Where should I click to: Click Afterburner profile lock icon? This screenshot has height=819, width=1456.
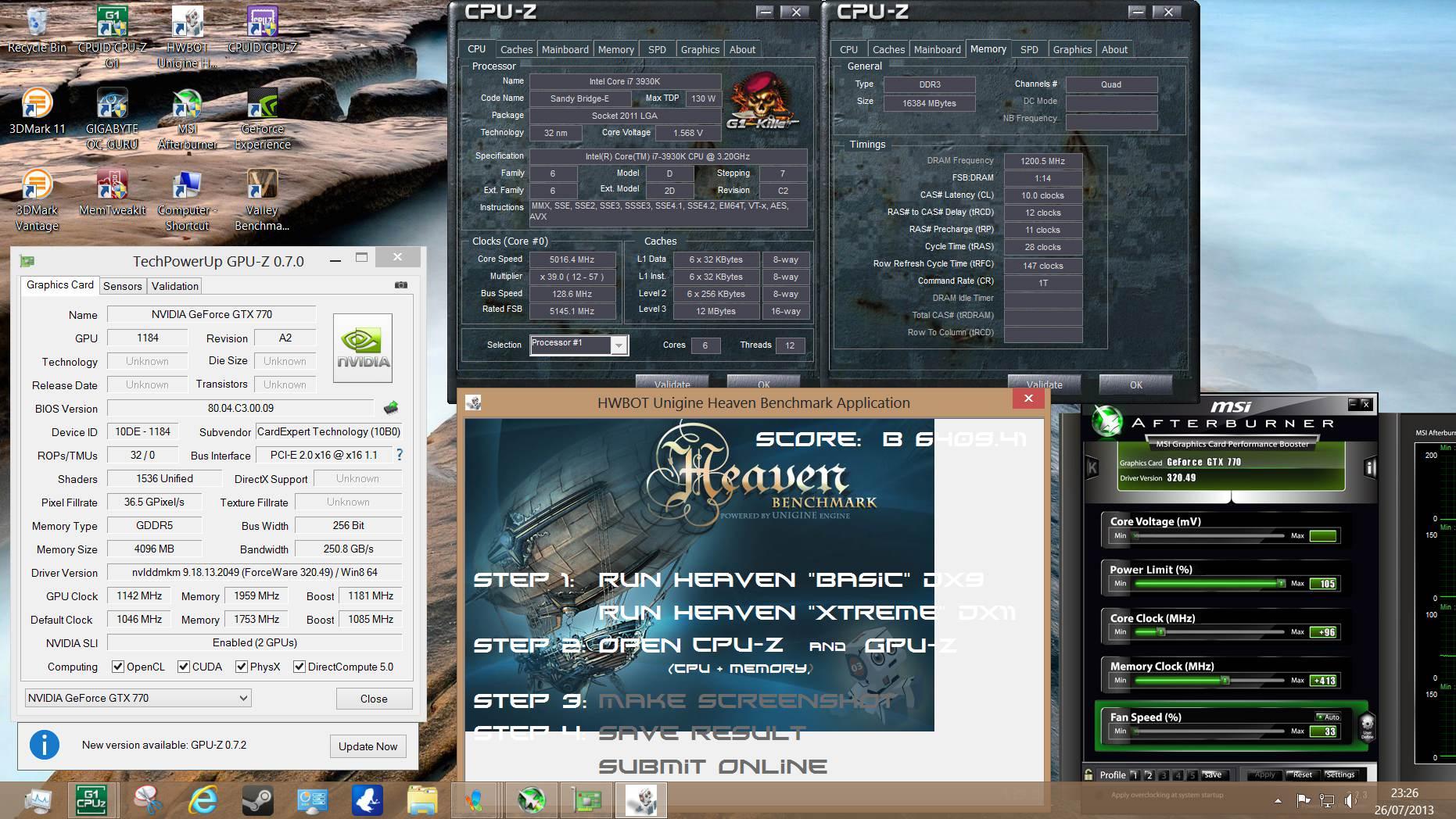pos(1088,774)
